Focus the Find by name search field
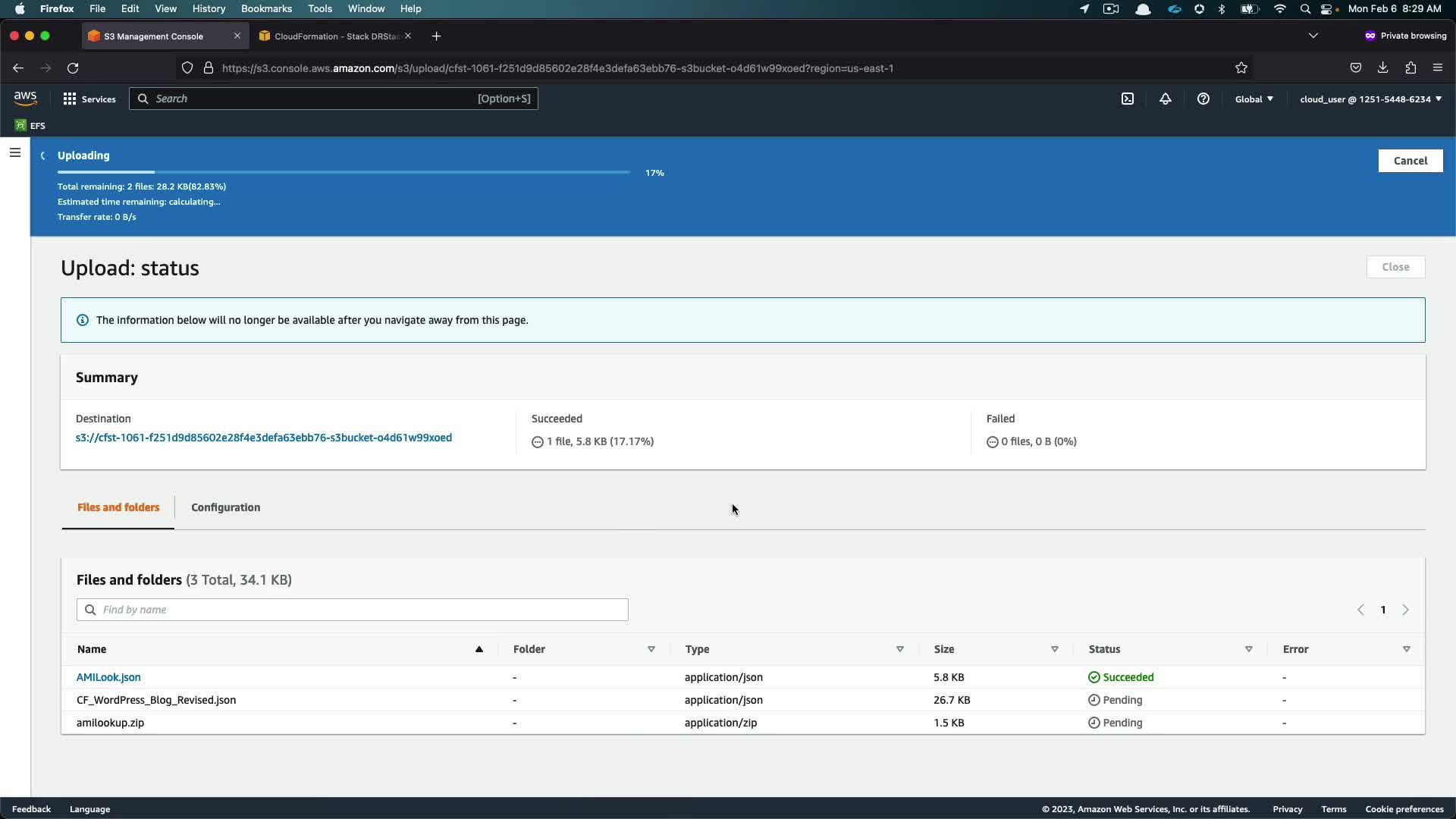Image resolution: width=1456 pixels, height=819 pixels. pyautogui.click(x=353, y=610)
